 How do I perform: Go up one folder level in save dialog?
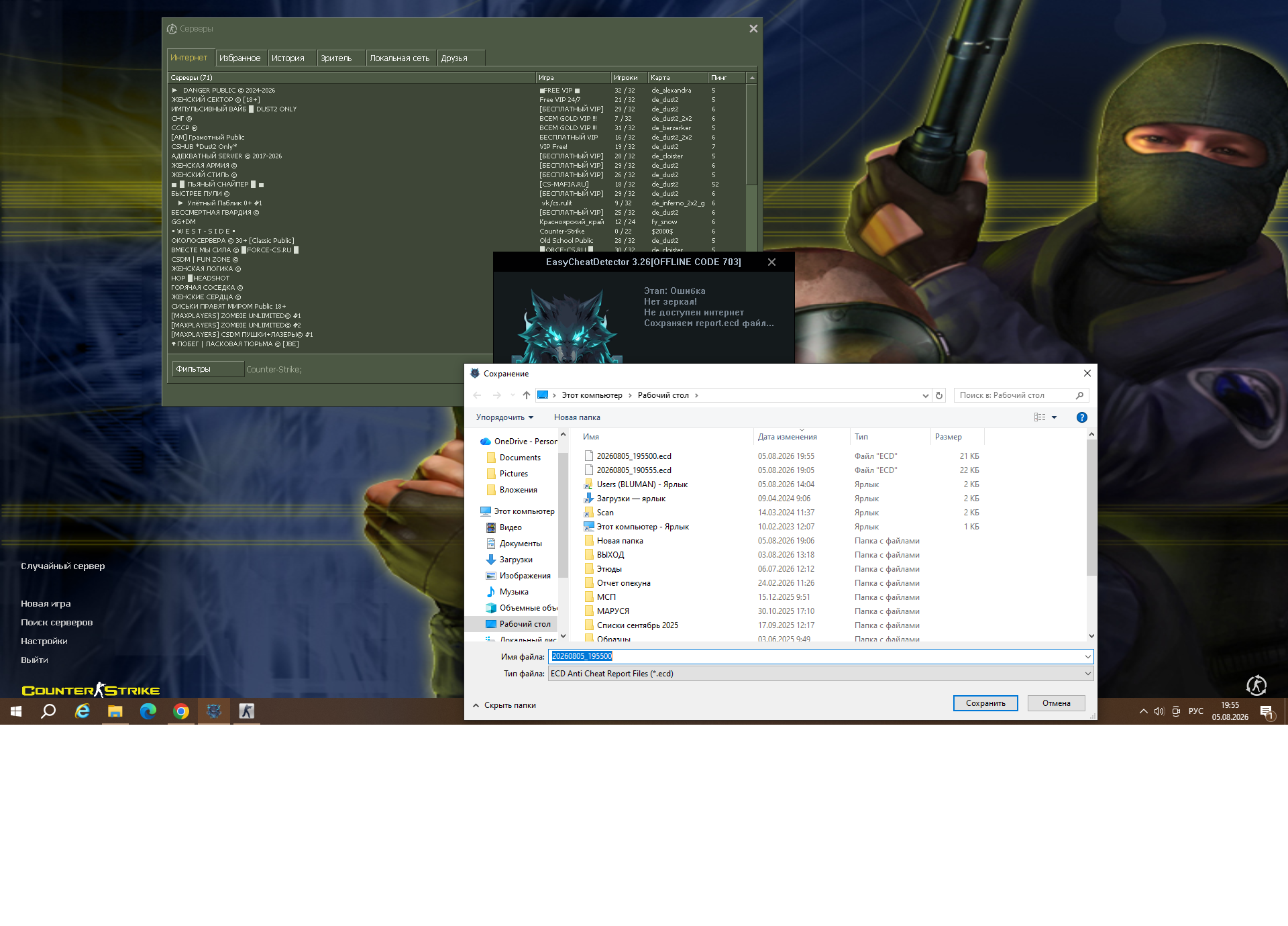(527, 395)
